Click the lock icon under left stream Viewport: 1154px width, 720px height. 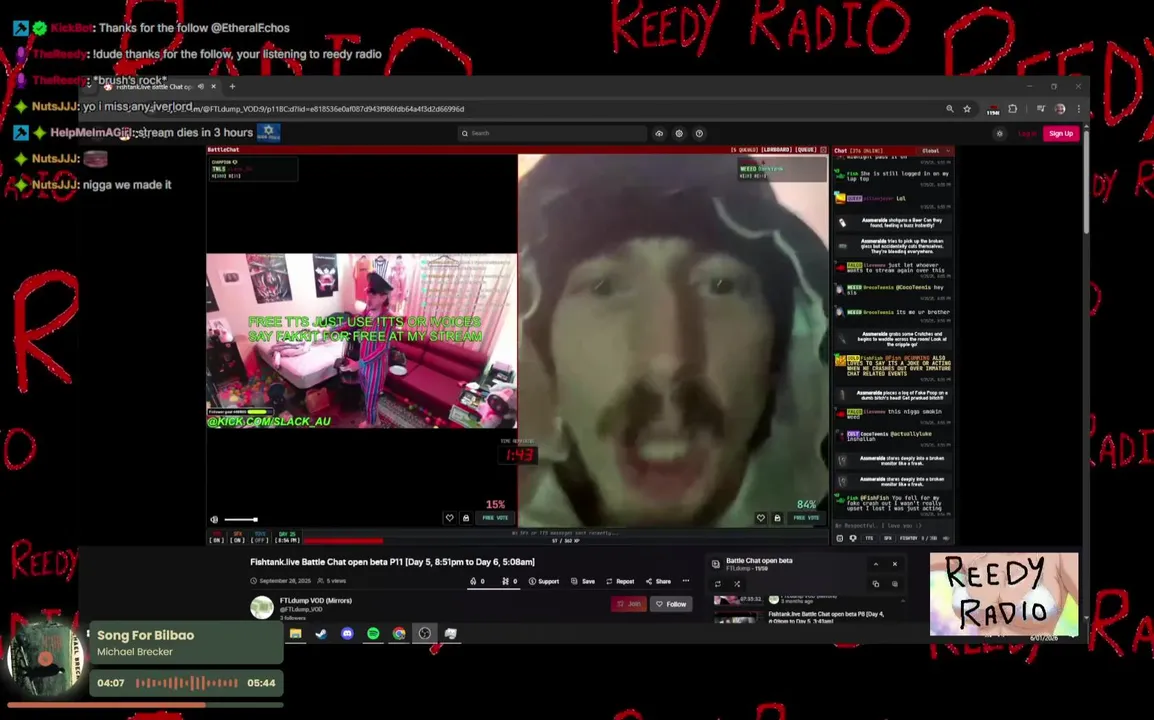(x=466, y=518)
